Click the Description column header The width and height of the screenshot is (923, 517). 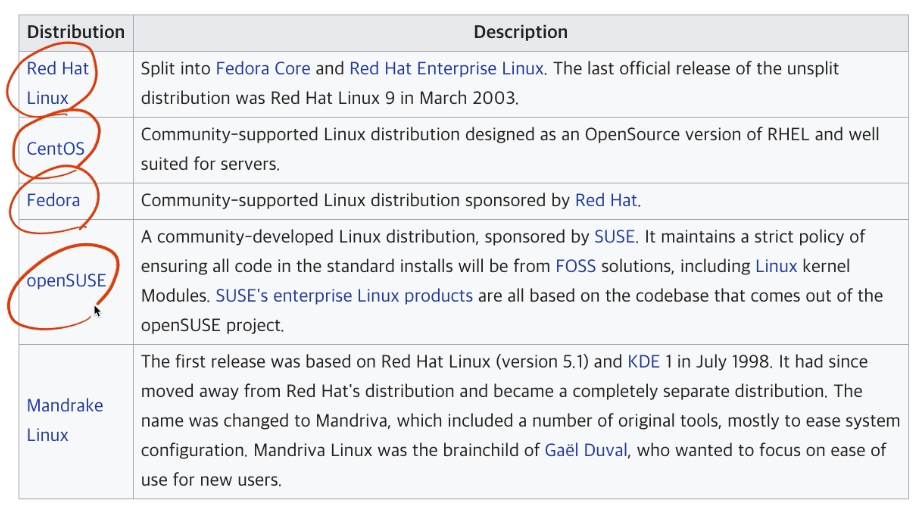tap(520, 32)
